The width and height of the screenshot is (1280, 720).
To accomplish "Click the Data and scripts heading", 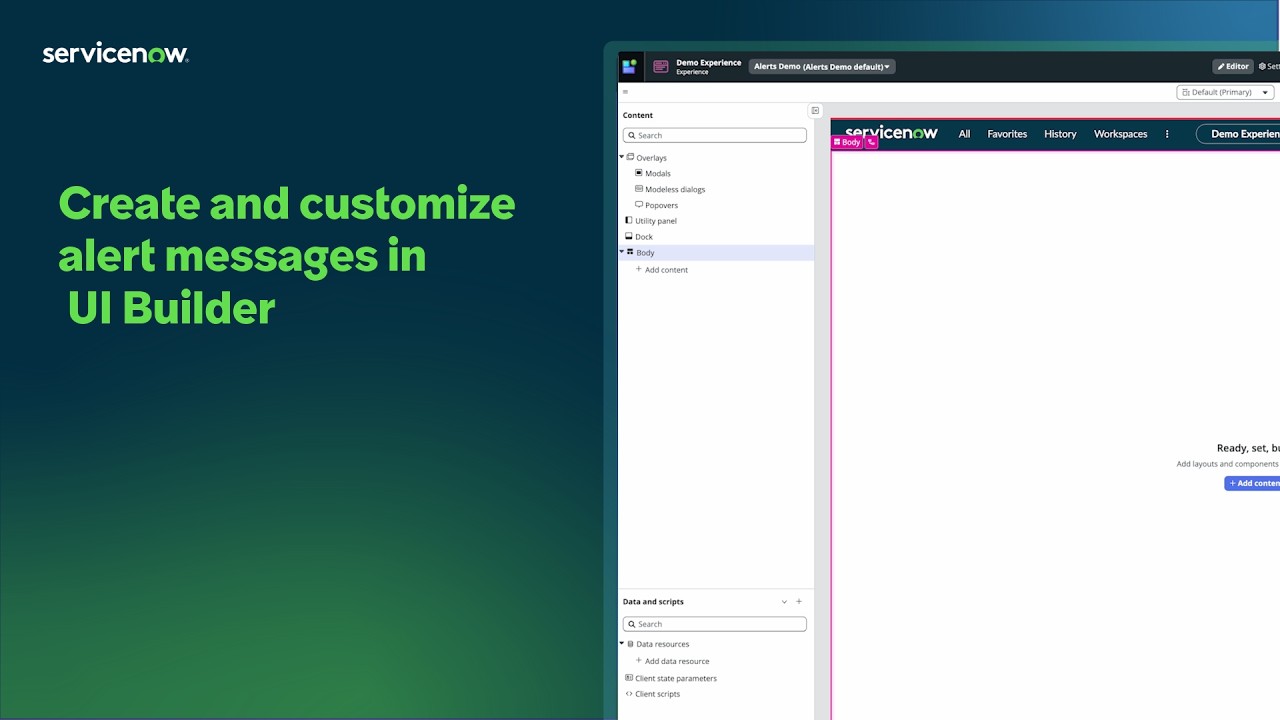I will click(653, 602).
